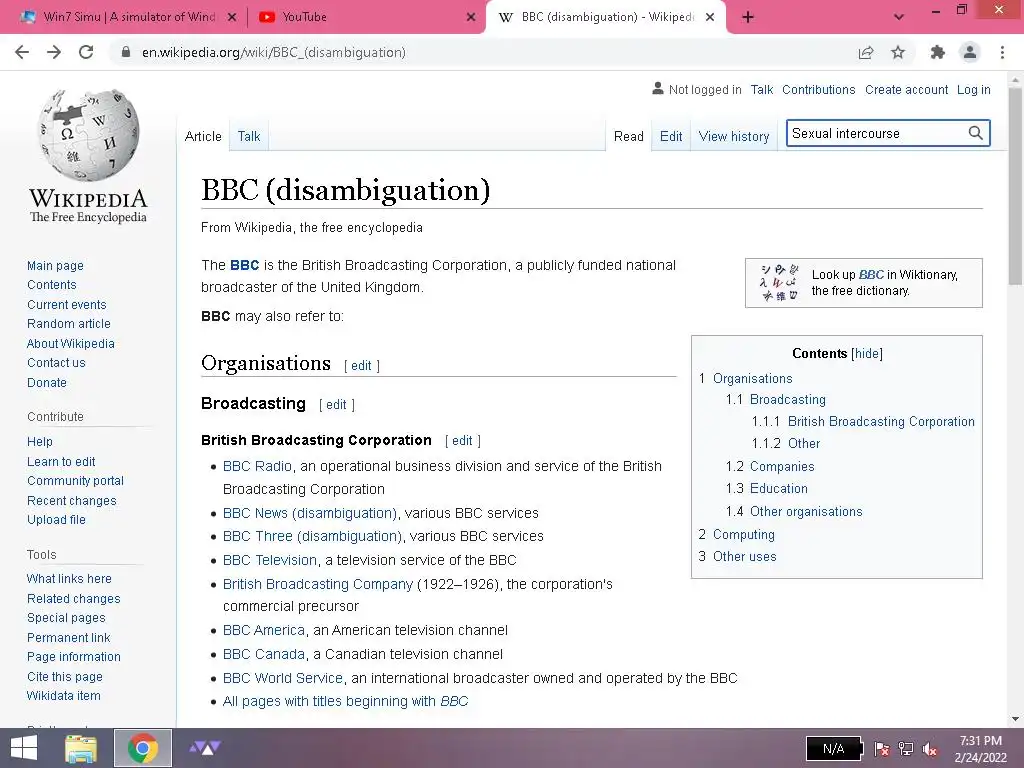Reload the page with the refresh icon
Viewport: 1024px width, 768px height.
click(86, 52)
